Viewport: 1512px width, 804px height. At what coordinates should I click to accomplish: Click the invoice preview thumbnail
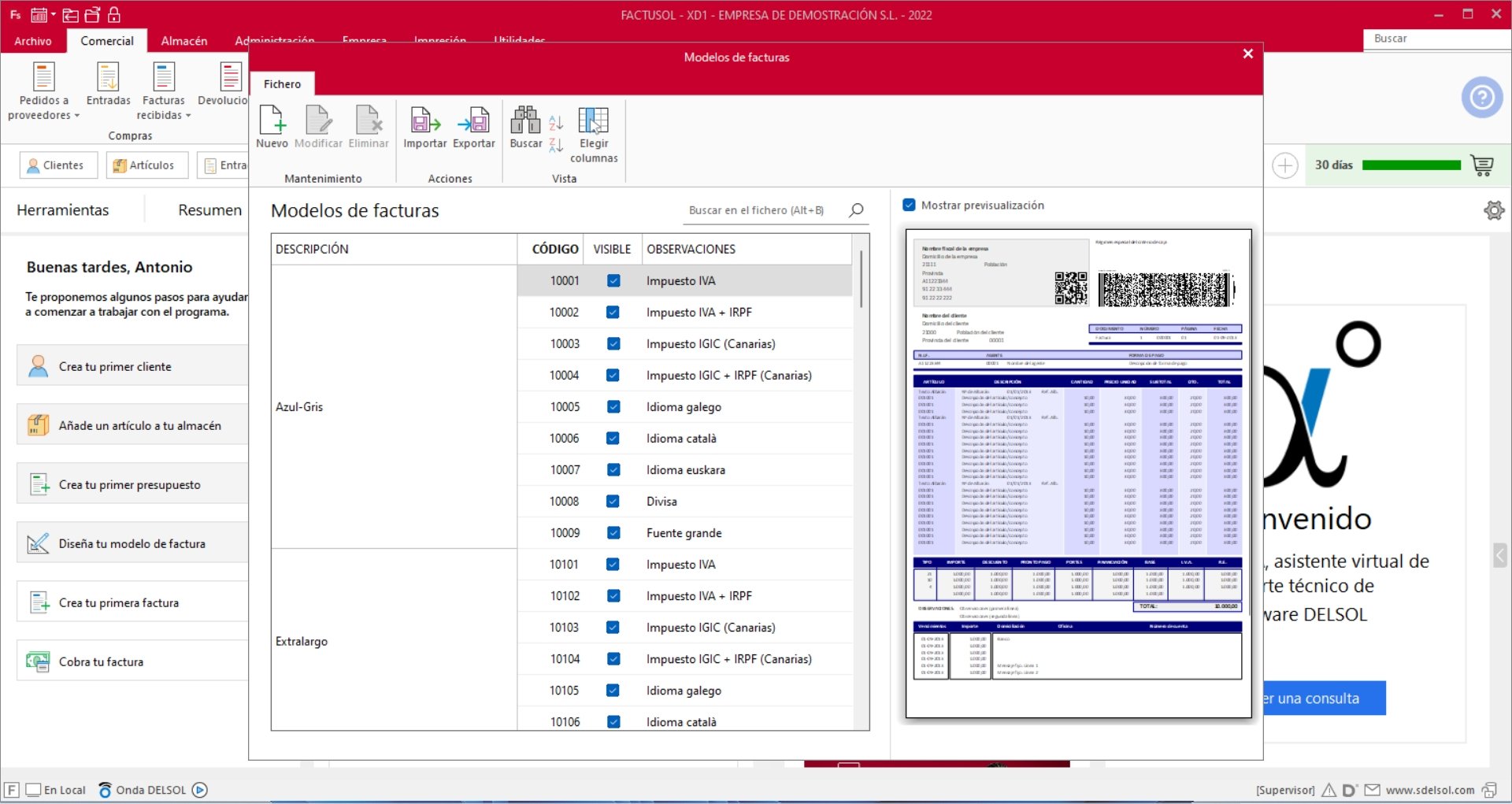click(x=1078, y=472)
